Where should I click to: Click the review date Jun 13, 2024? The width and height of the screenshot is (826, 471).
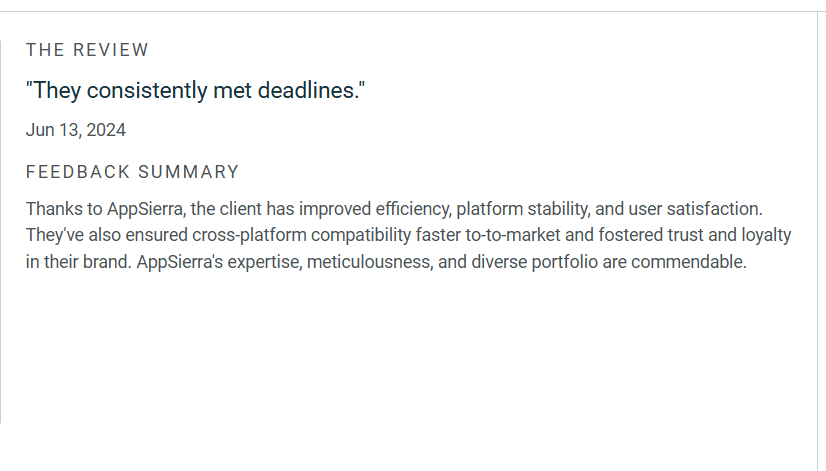76,130
